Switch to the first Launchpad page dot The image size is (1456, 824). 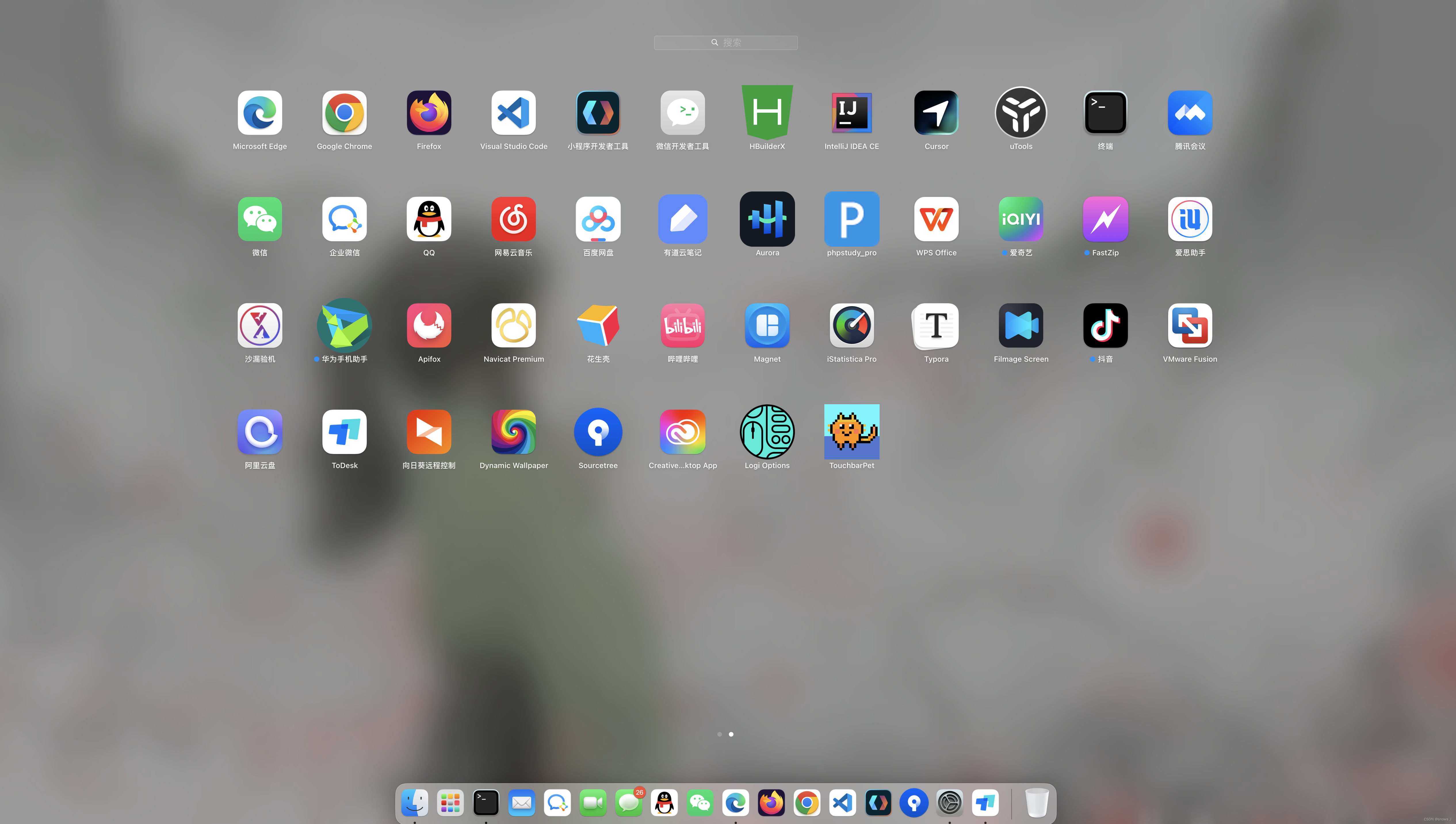(x=719, y=734)
